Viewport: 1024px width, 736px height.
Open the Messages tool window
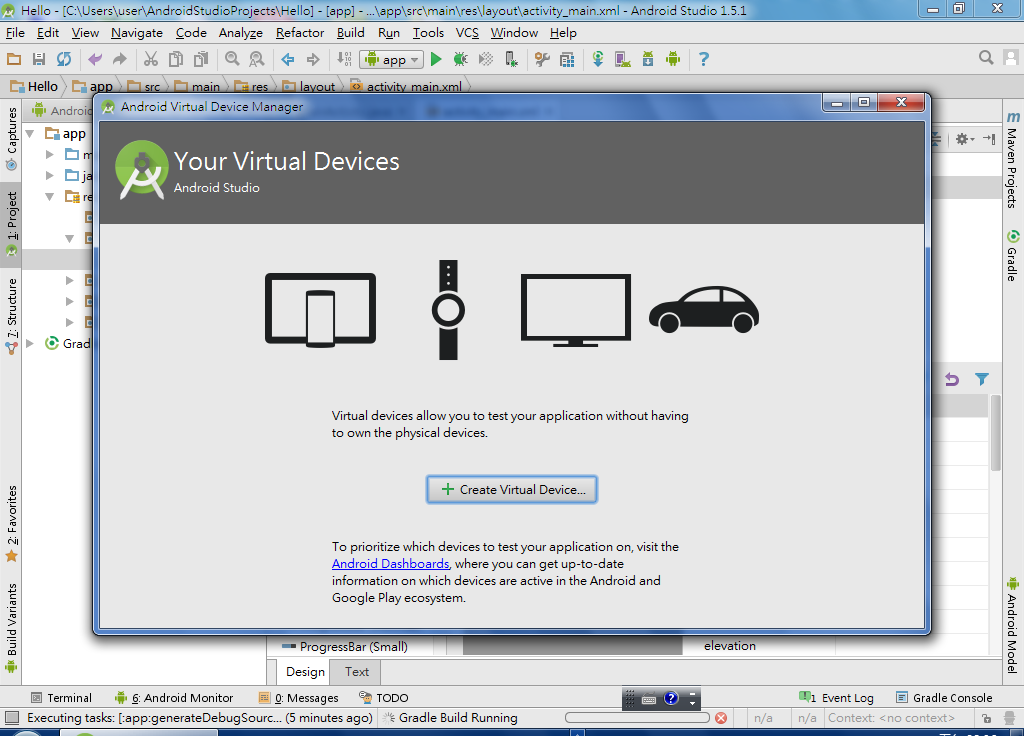click(x=298, y=697)
